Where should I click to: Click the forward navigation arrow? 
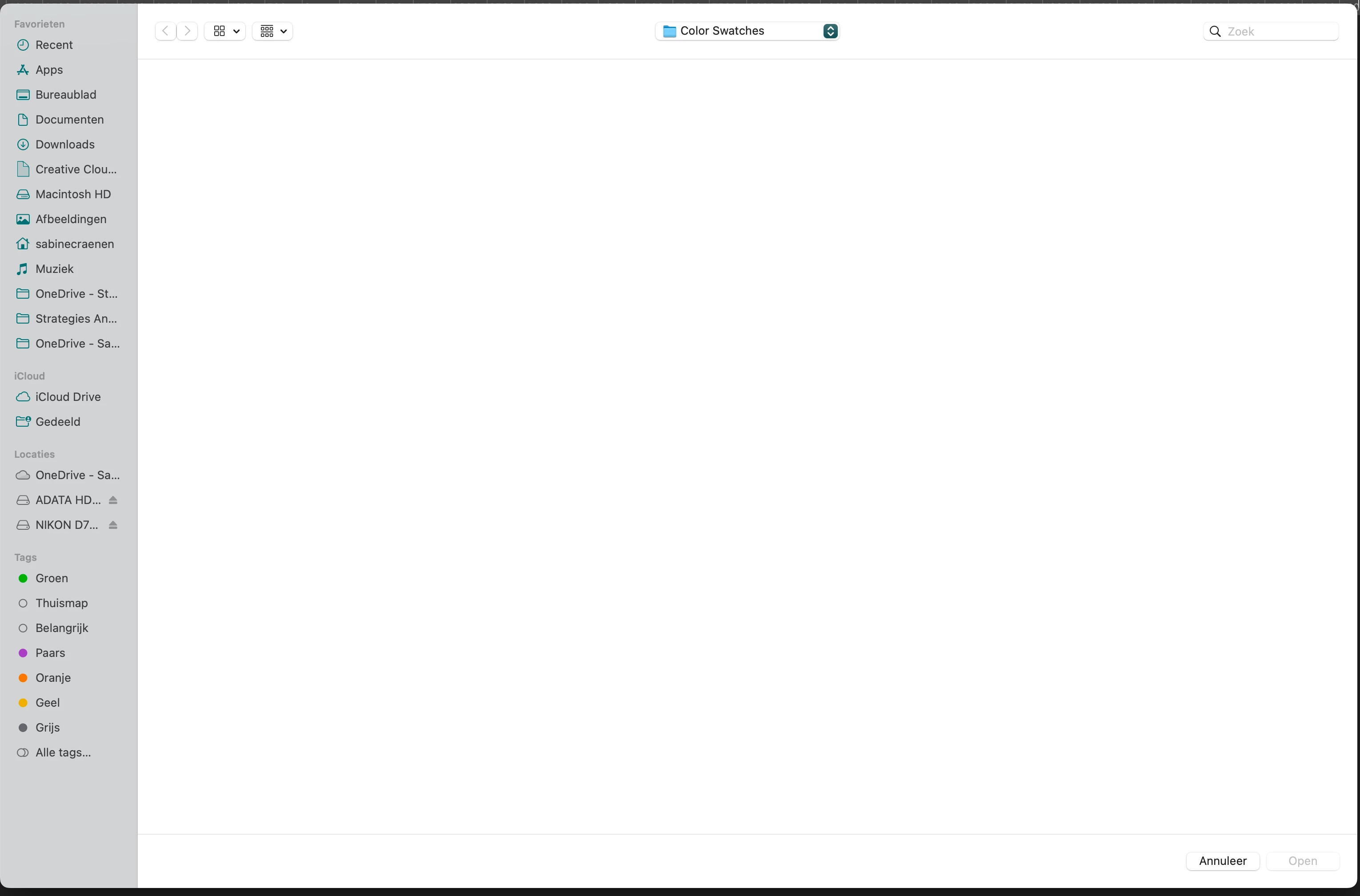point(188,31)
